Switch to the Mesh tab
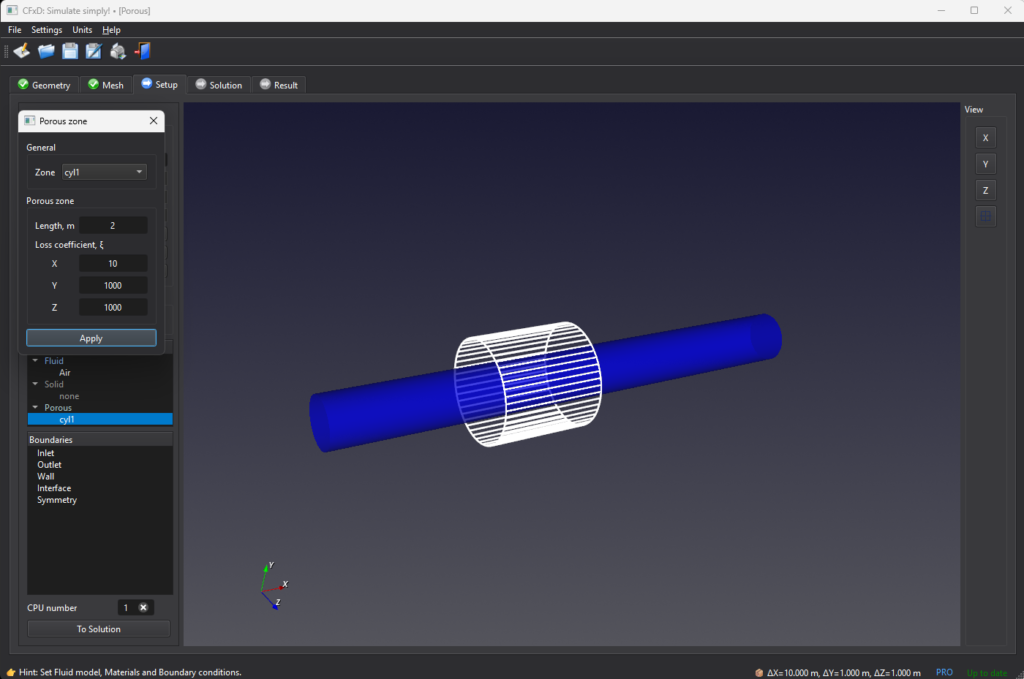Viewport: 1024px width, 679px height. pyautogui.click(x=106, y=85)
